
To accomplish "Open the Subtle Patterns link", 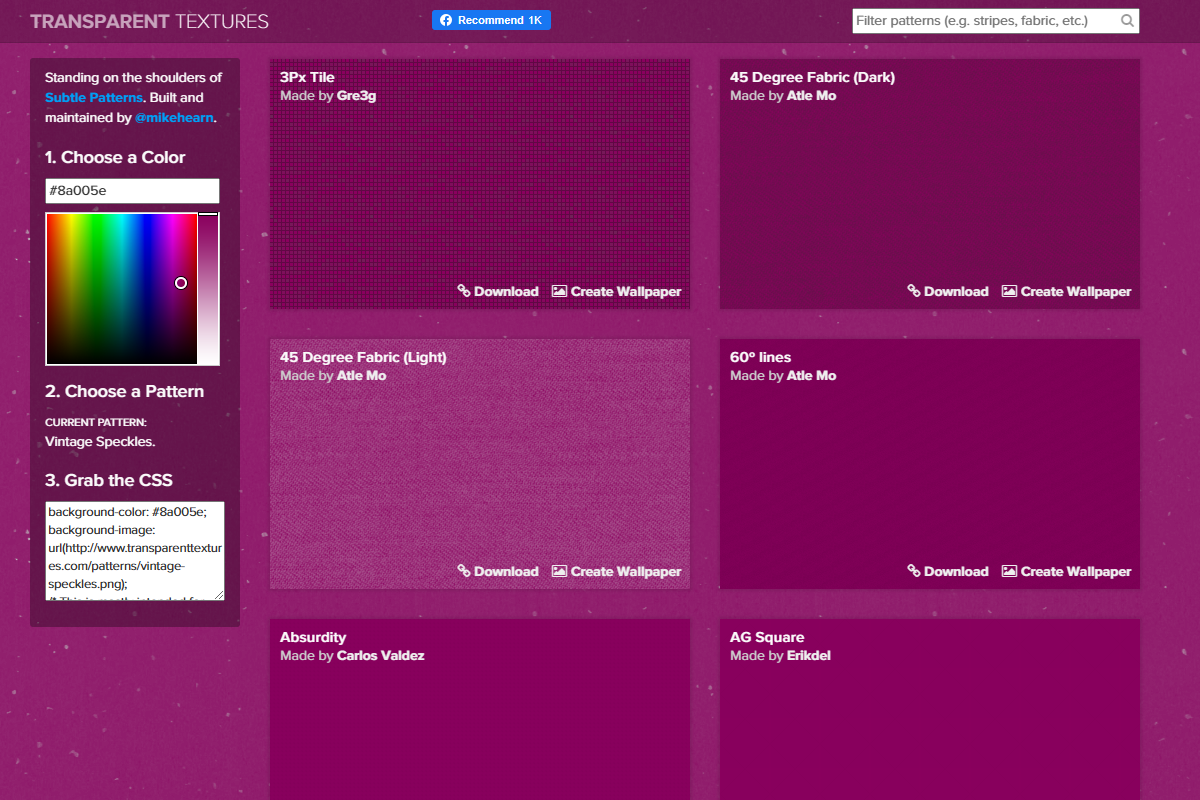I will point(94,98).
